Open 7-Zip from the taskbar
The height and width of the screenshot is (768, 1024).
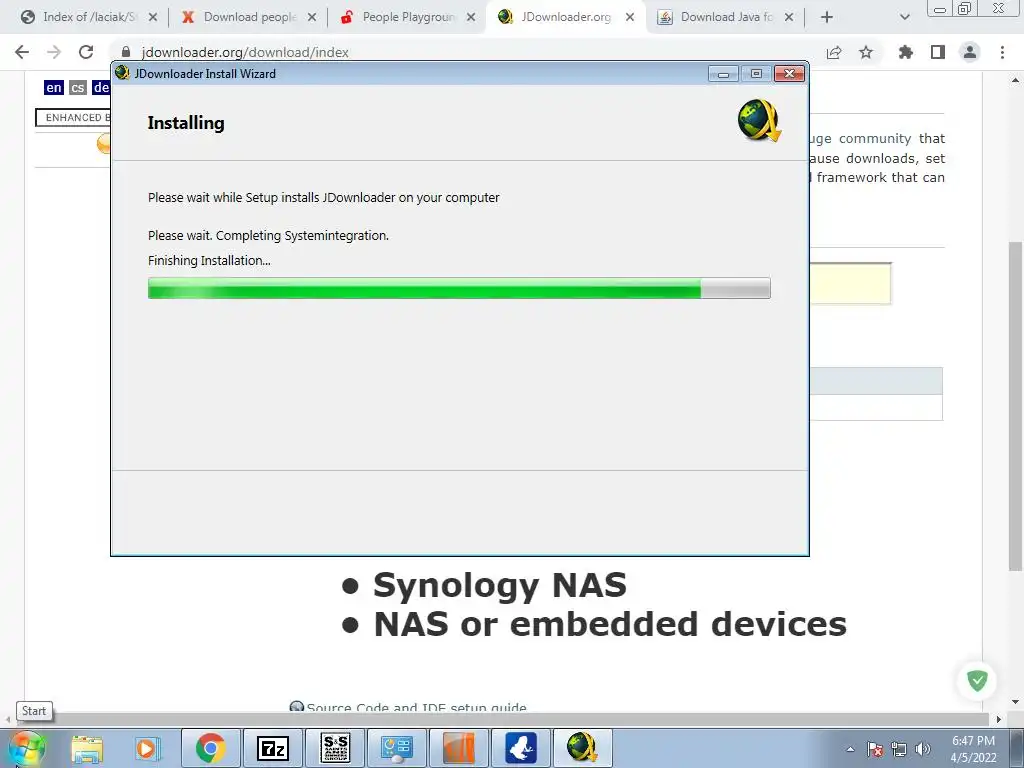272,748
